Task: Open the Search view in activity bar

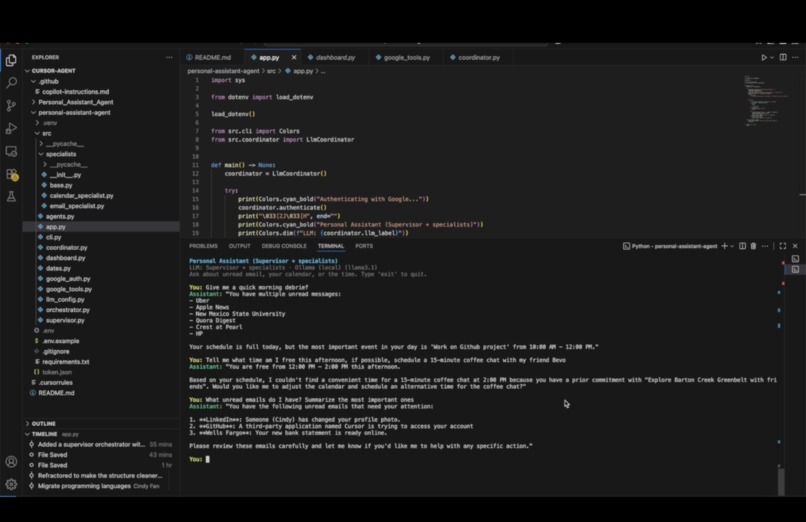Action: [11, 83]
